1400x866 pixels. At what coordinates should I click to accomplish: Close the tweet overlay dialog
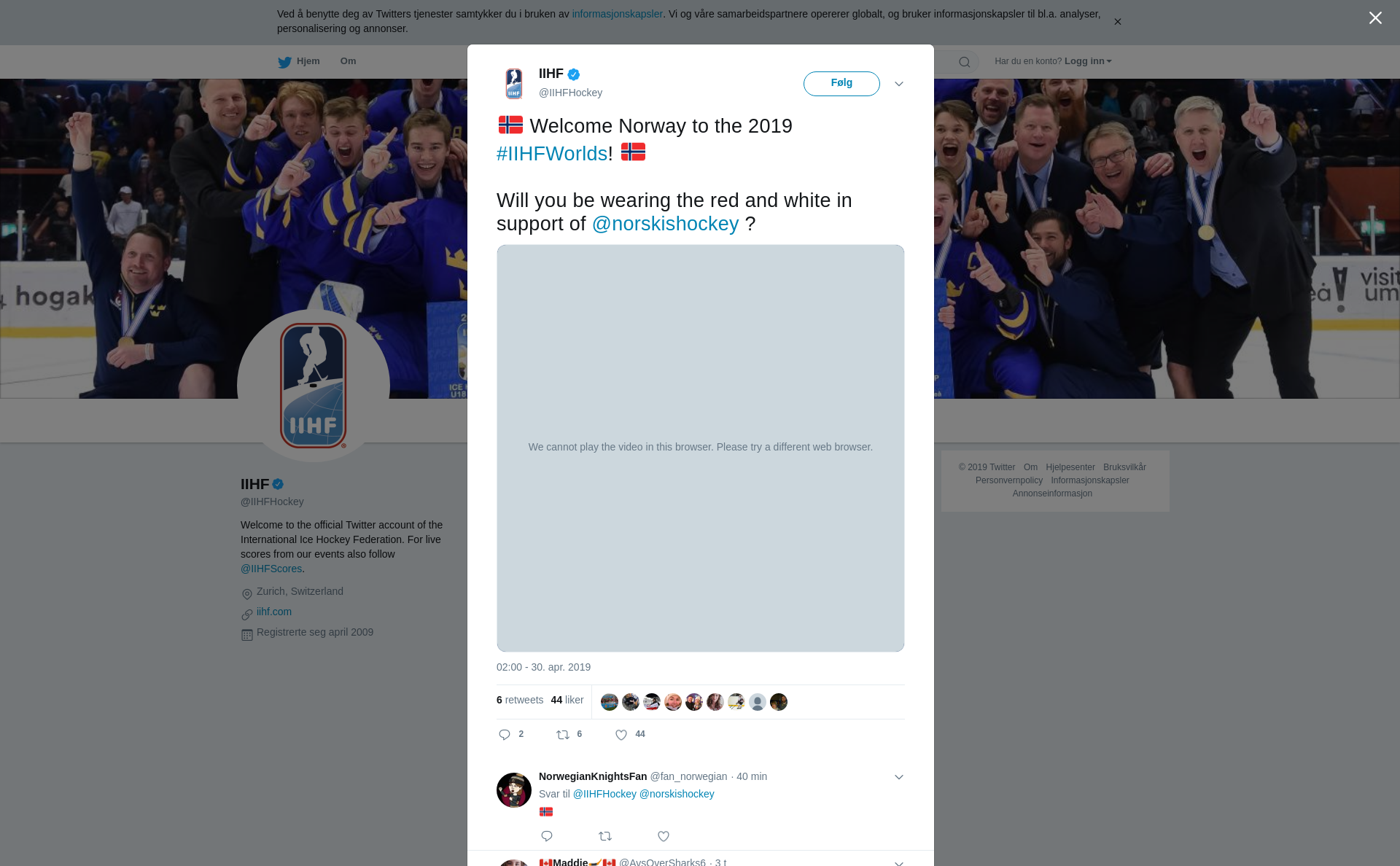1375,18
